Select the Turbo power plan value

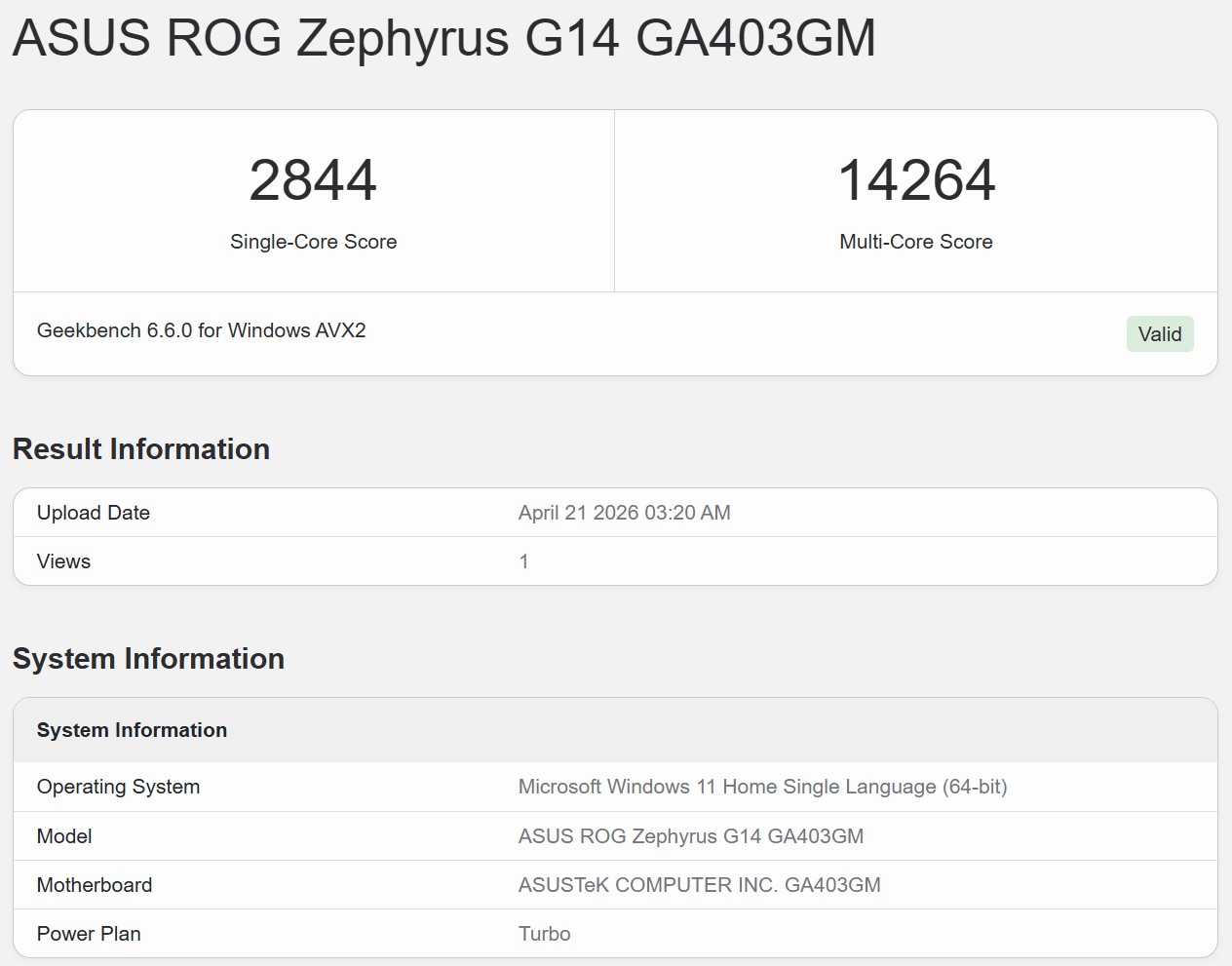pyautogui.click(x=545, y=934)
